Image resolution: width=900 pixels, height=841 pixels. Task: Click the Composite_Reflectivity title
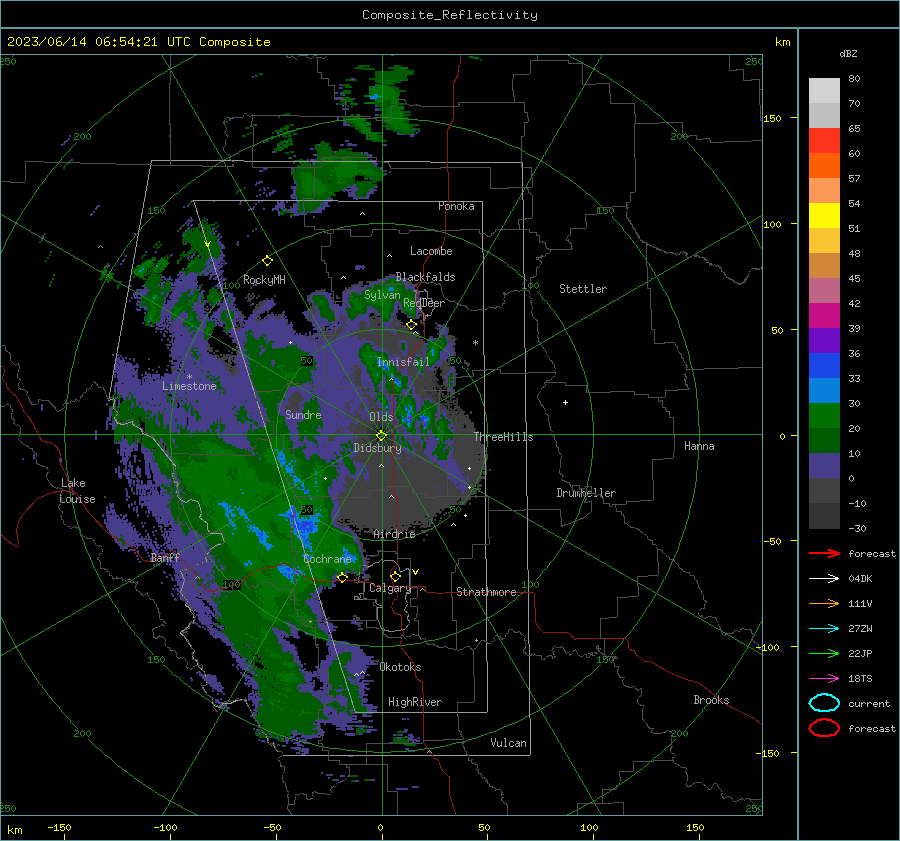pos(450,15)
